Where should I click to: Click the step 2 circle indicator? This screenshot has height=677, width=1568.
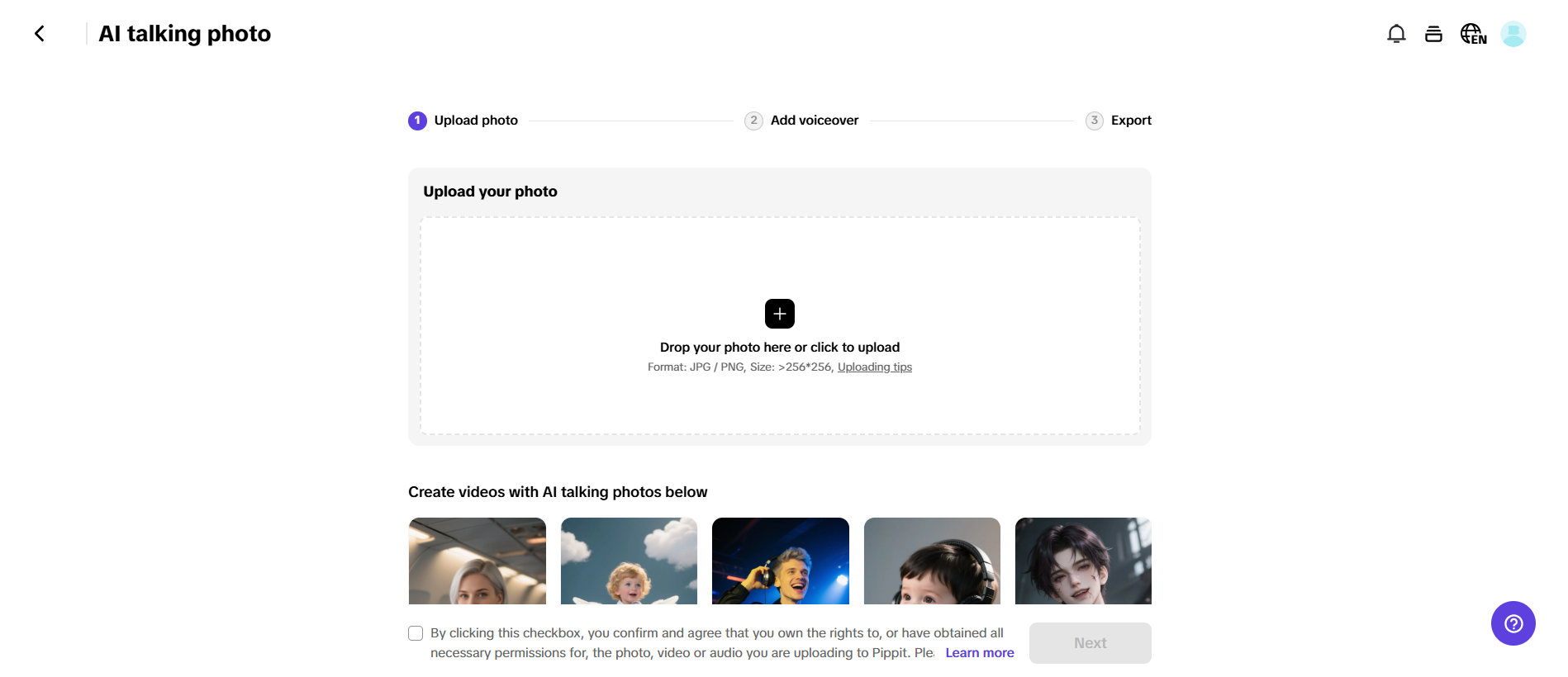pos(753,121)
